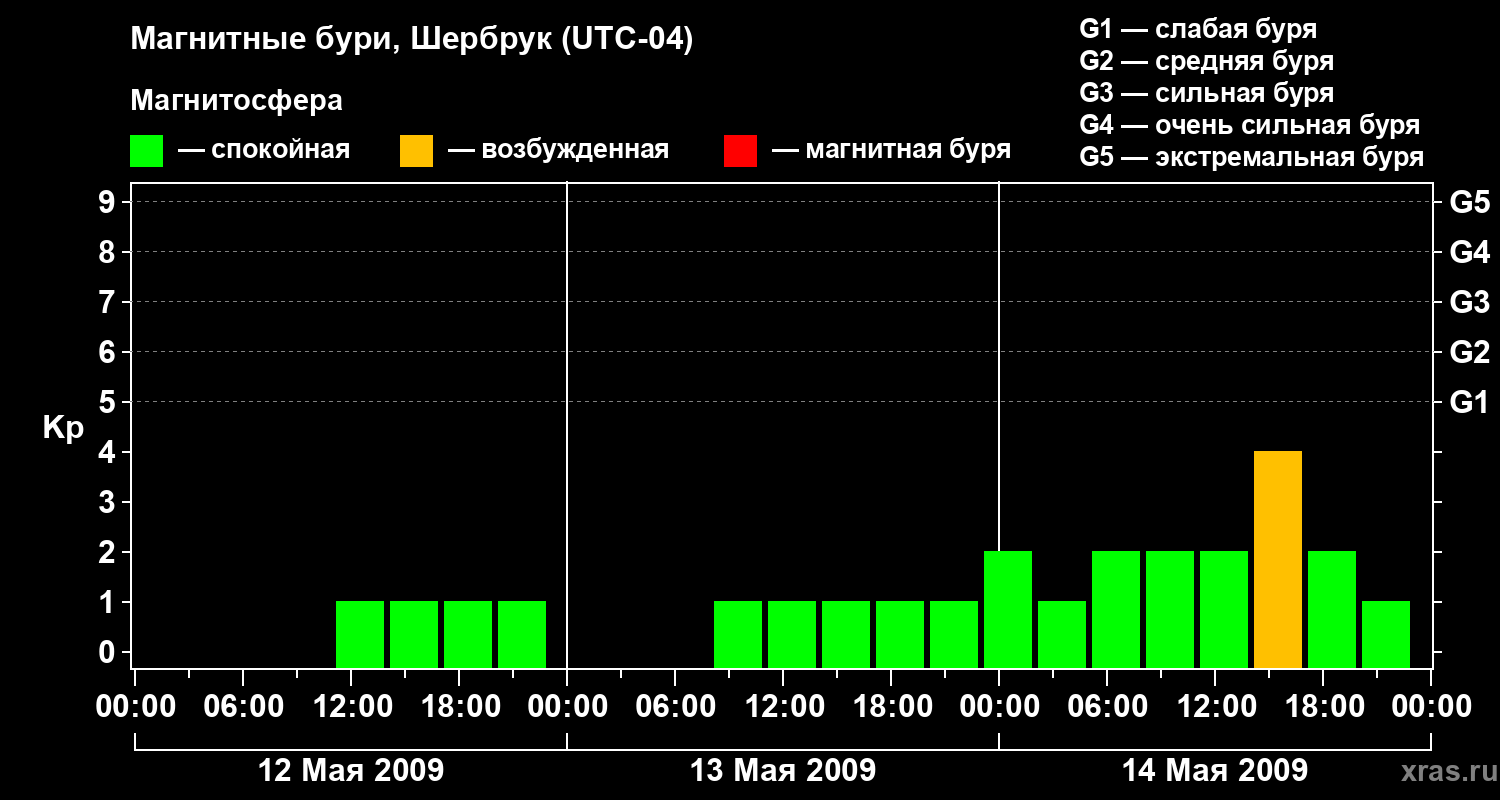1500x800 pixels.
Task: Click the 'Магнитосфера' heading
Action: pos(236,101)
